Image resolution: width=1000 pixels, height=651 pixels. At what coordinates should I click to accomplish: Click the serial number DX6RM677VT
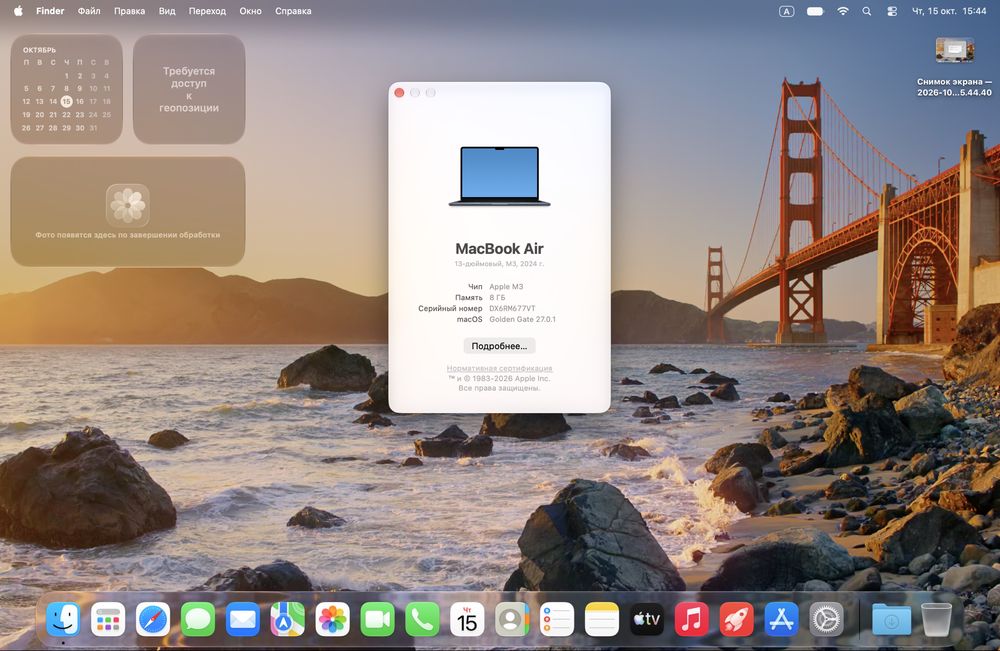(512, 308)
